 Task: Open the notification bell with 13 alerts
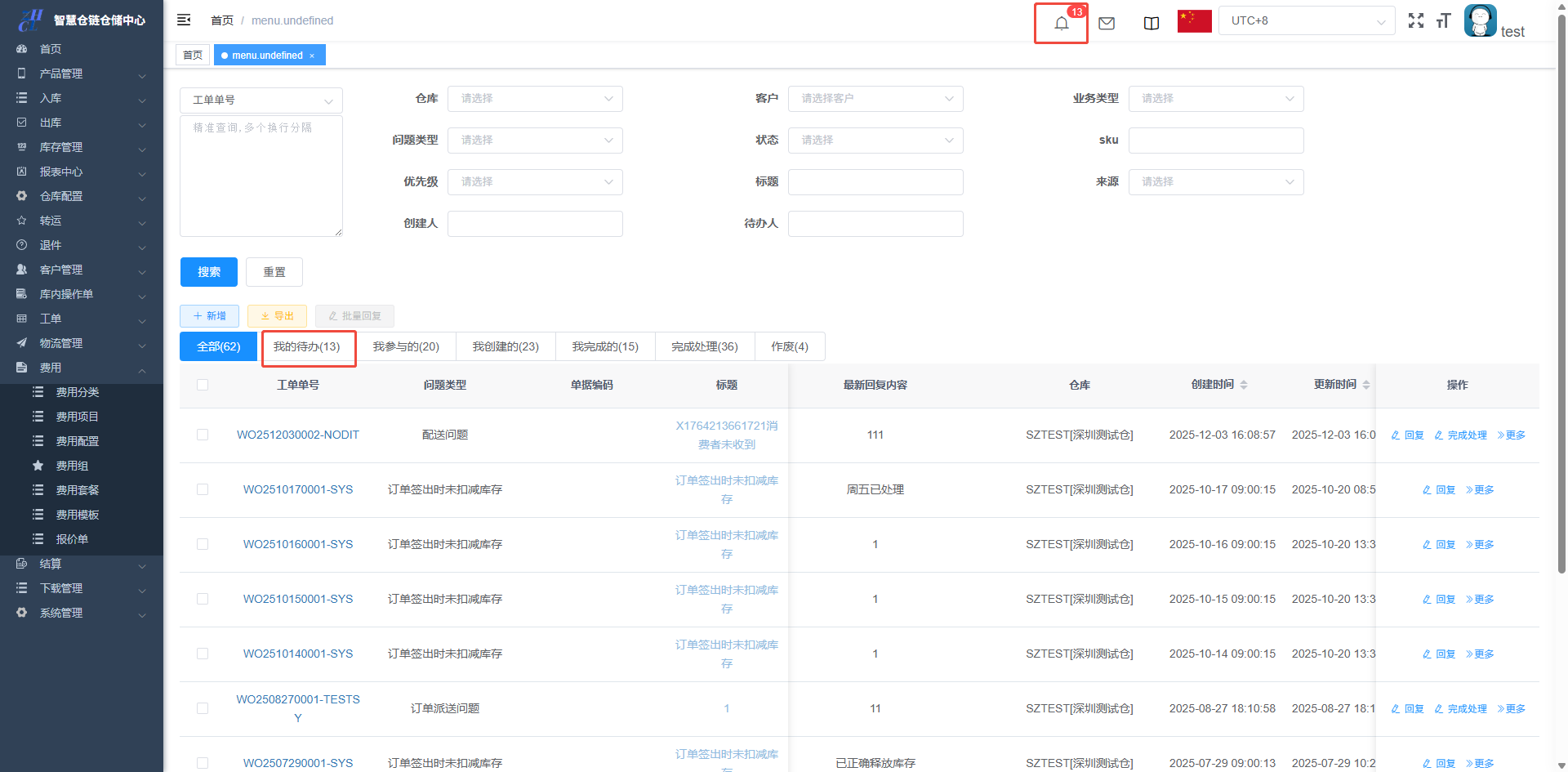[1061, 23]
